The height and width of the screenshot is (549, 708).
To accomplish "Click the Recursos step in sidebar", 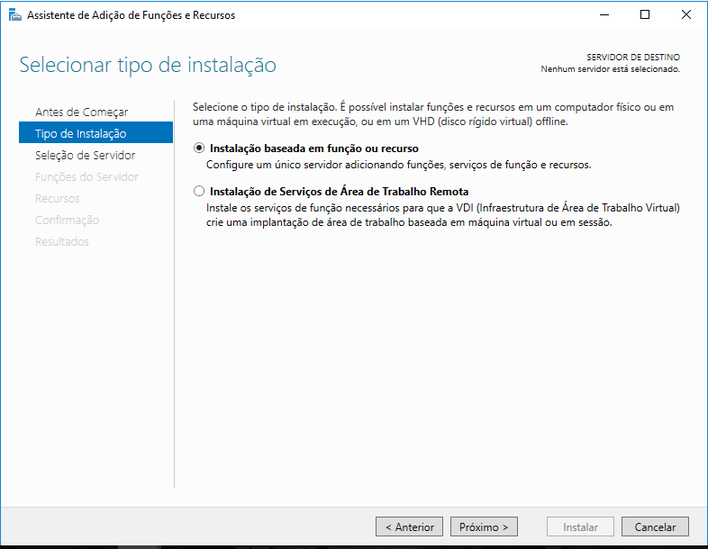I will coord(57,199).
